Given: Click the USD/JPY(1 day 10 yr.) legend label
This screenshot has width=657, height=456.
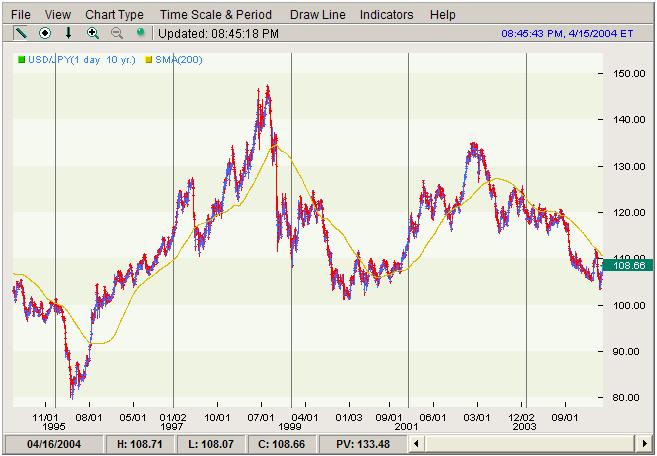Looking at the screenshot, I should pyautogui.click(x=82, y=60).
